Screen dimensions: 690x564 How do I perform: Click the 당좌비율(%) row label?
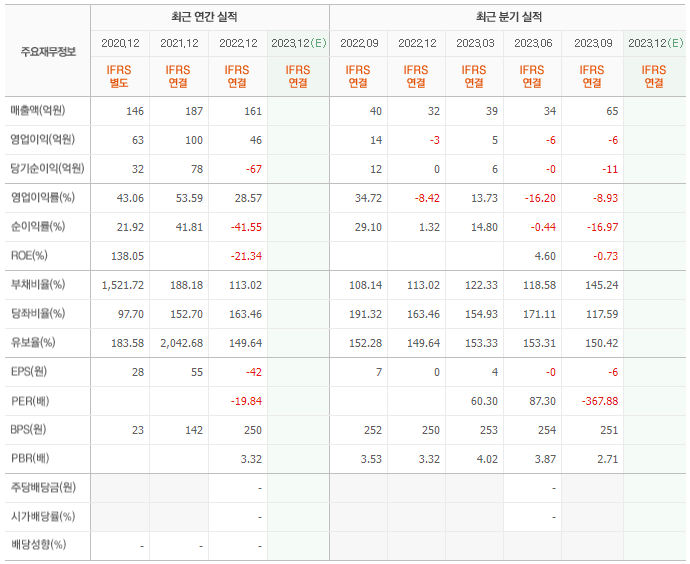38,314
